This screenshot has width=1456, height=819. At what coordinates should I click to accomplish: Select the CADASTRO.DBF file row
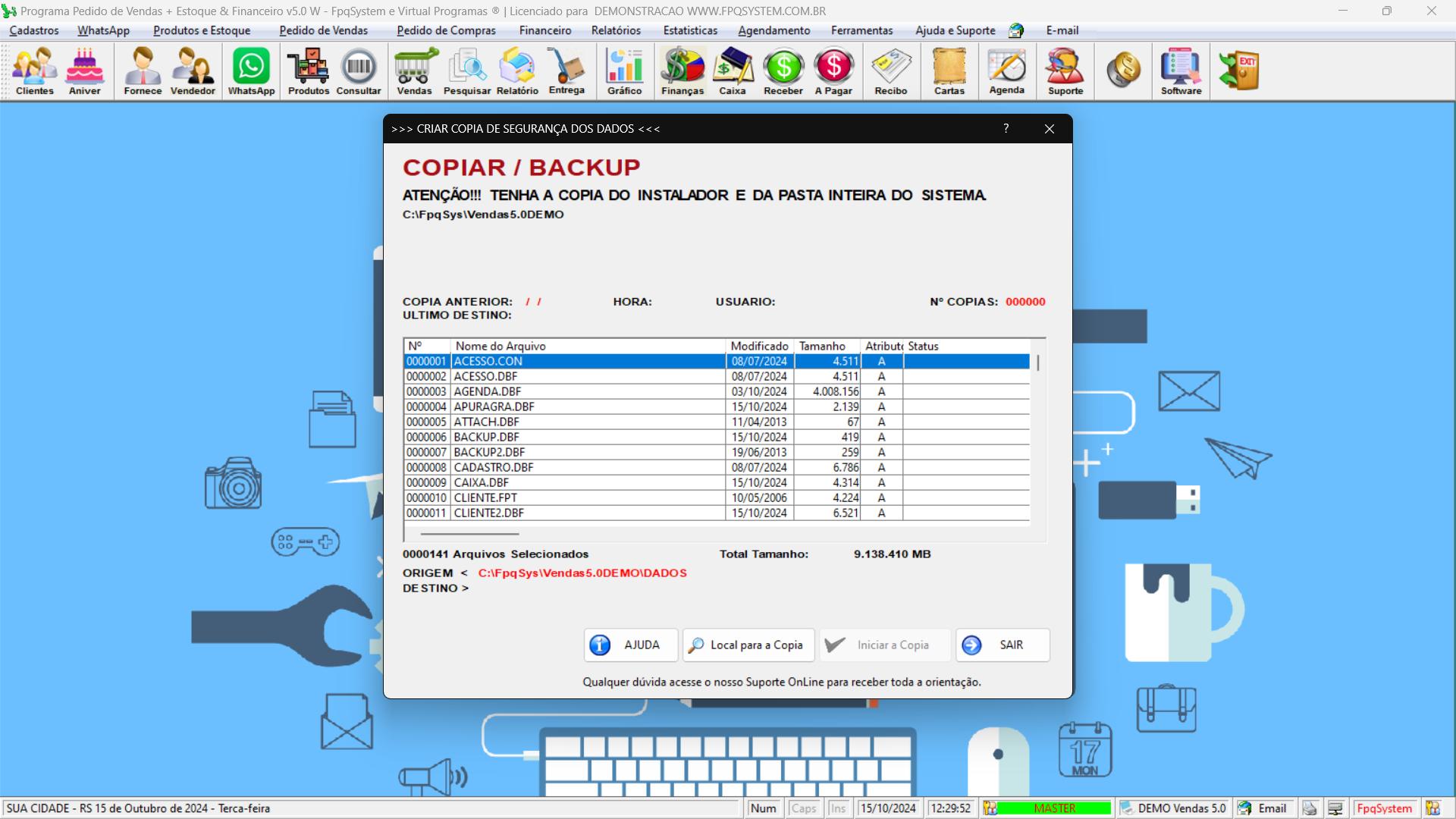click(717, 467)
